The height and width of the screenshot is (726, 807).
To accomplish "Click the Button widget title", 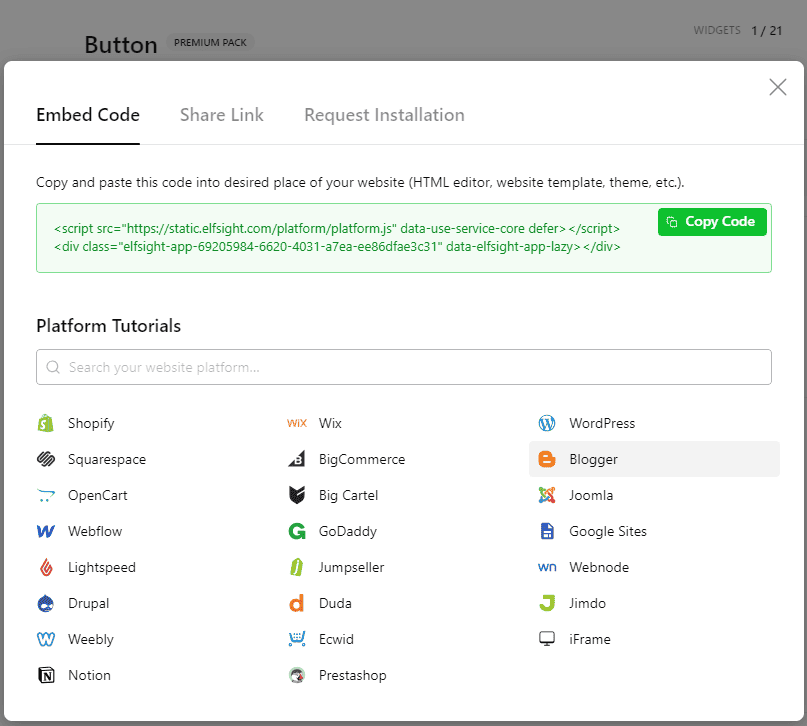I will 121,45.
